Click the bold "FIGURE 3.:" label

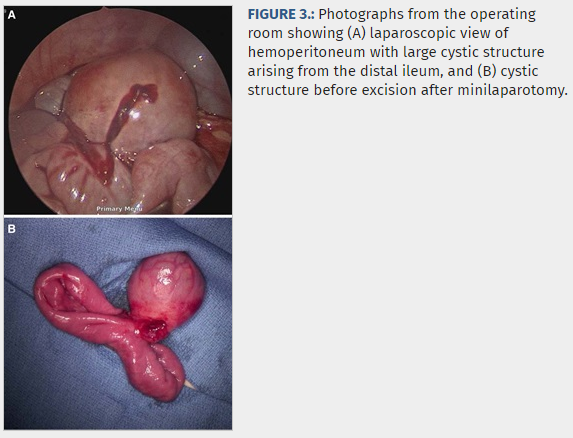281,14
